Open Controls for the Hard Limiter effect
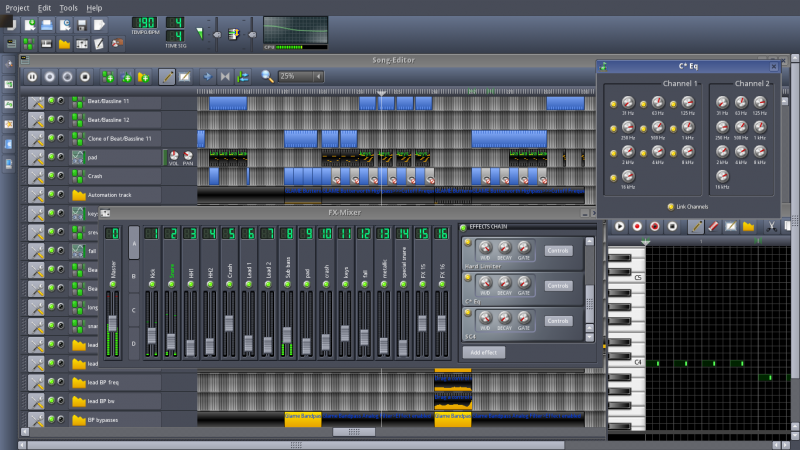 (558, 250)
